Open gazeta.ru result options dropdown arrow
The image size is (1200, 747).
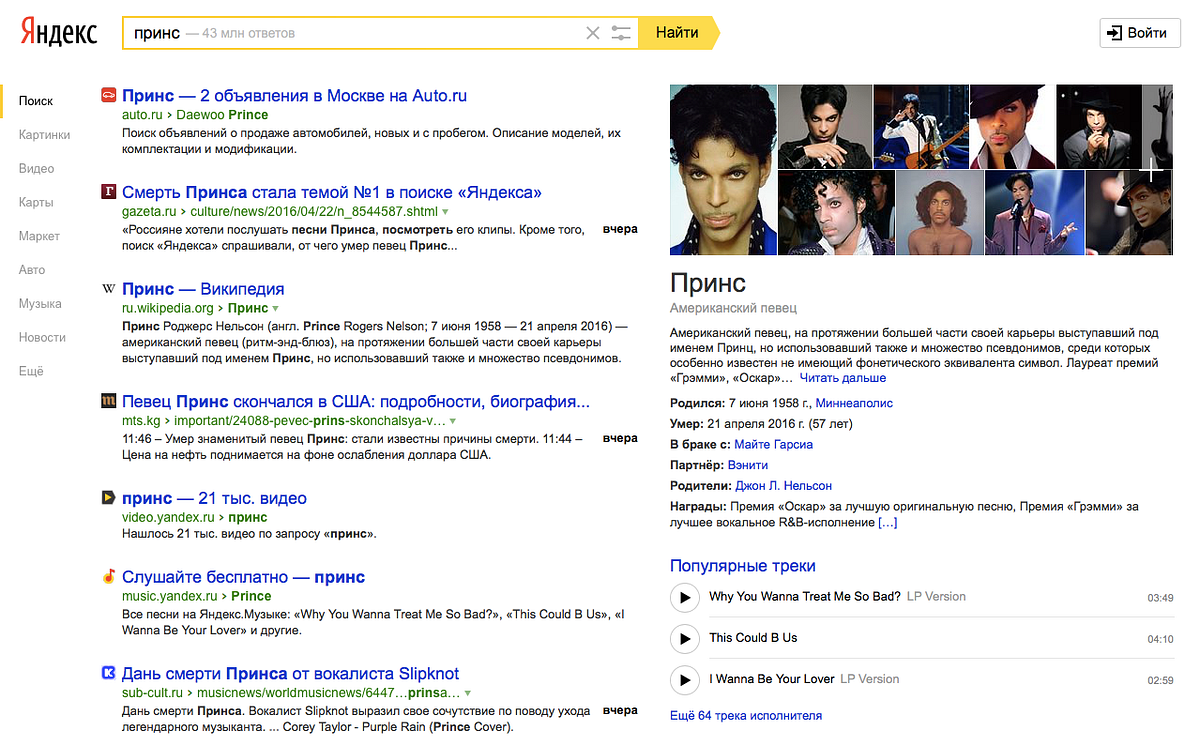pyautogui.click(x=446, y=212)
